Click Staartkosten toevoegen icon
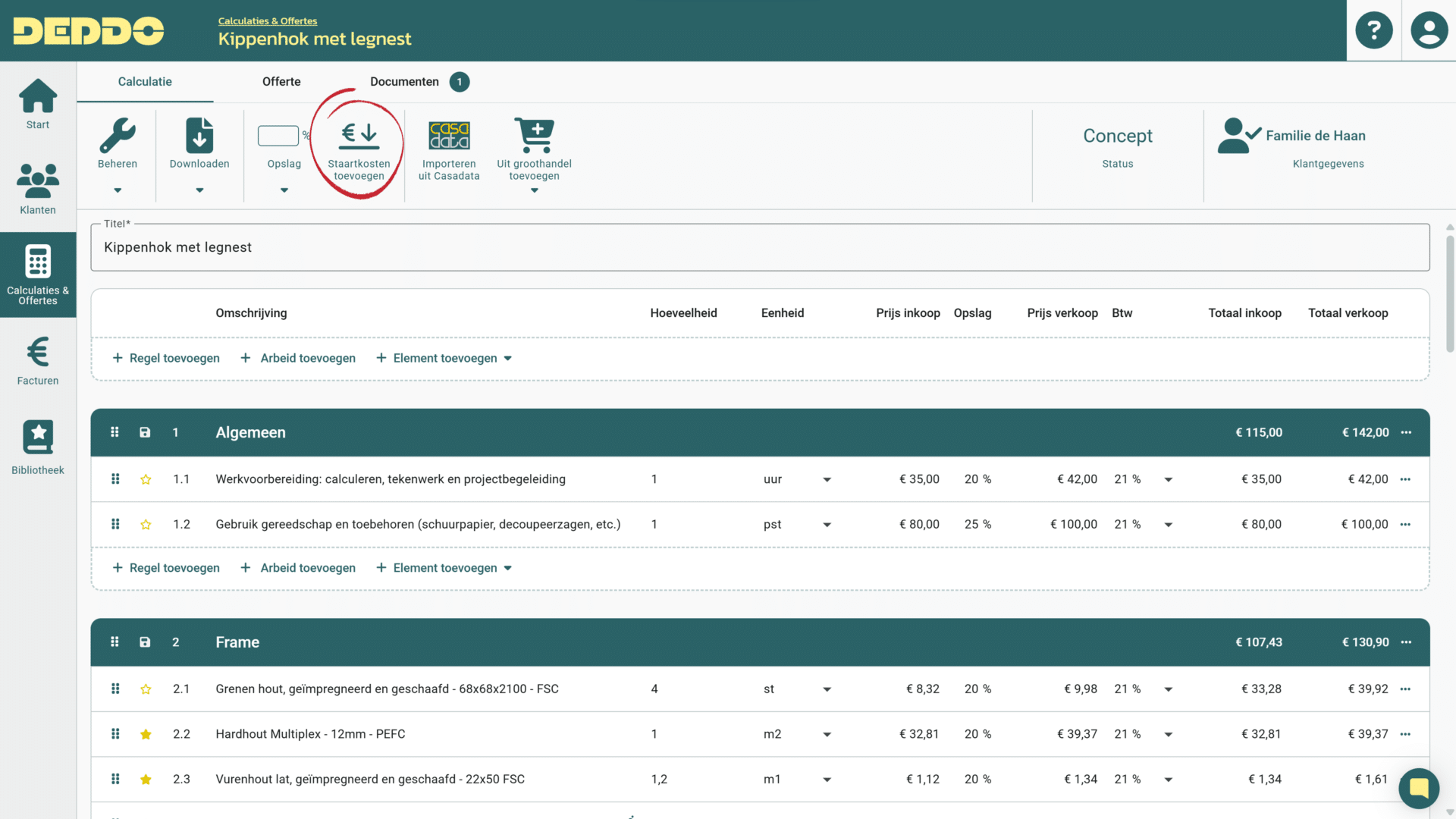 (x=359, y=135)
